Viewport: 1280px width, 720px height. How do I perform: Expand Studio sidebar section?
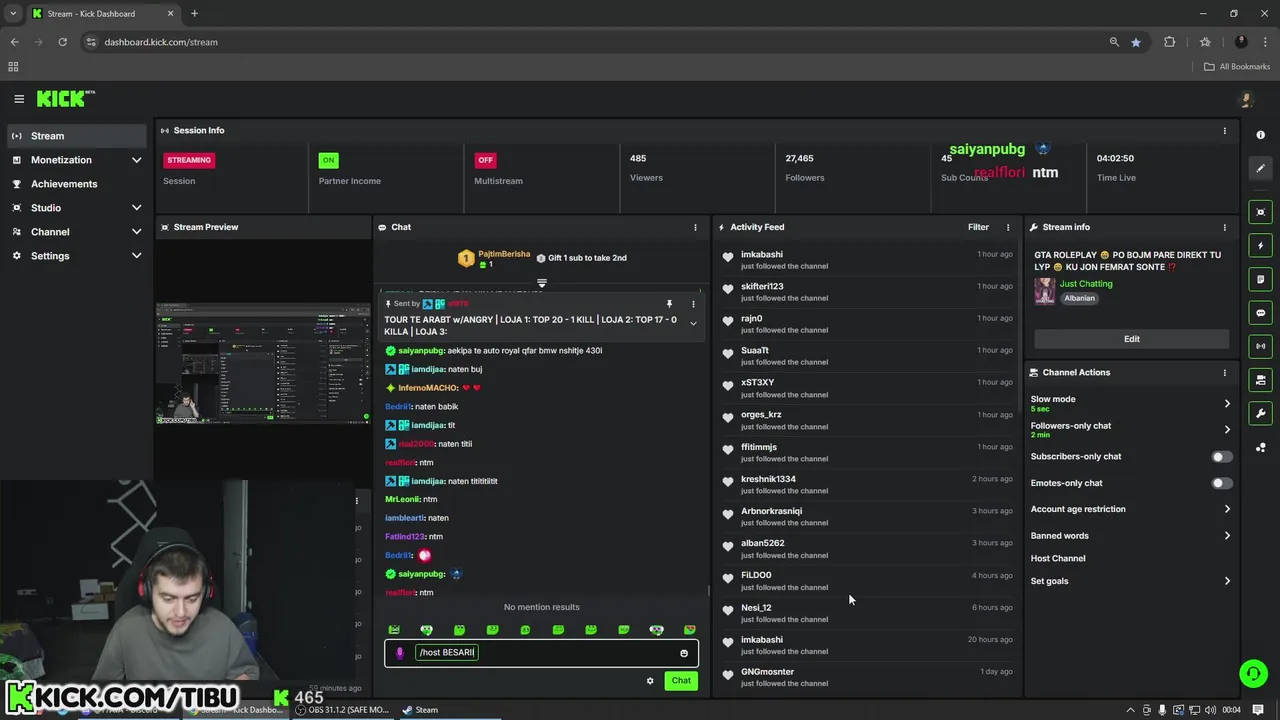pyautogui.click(x=137, y=208)
